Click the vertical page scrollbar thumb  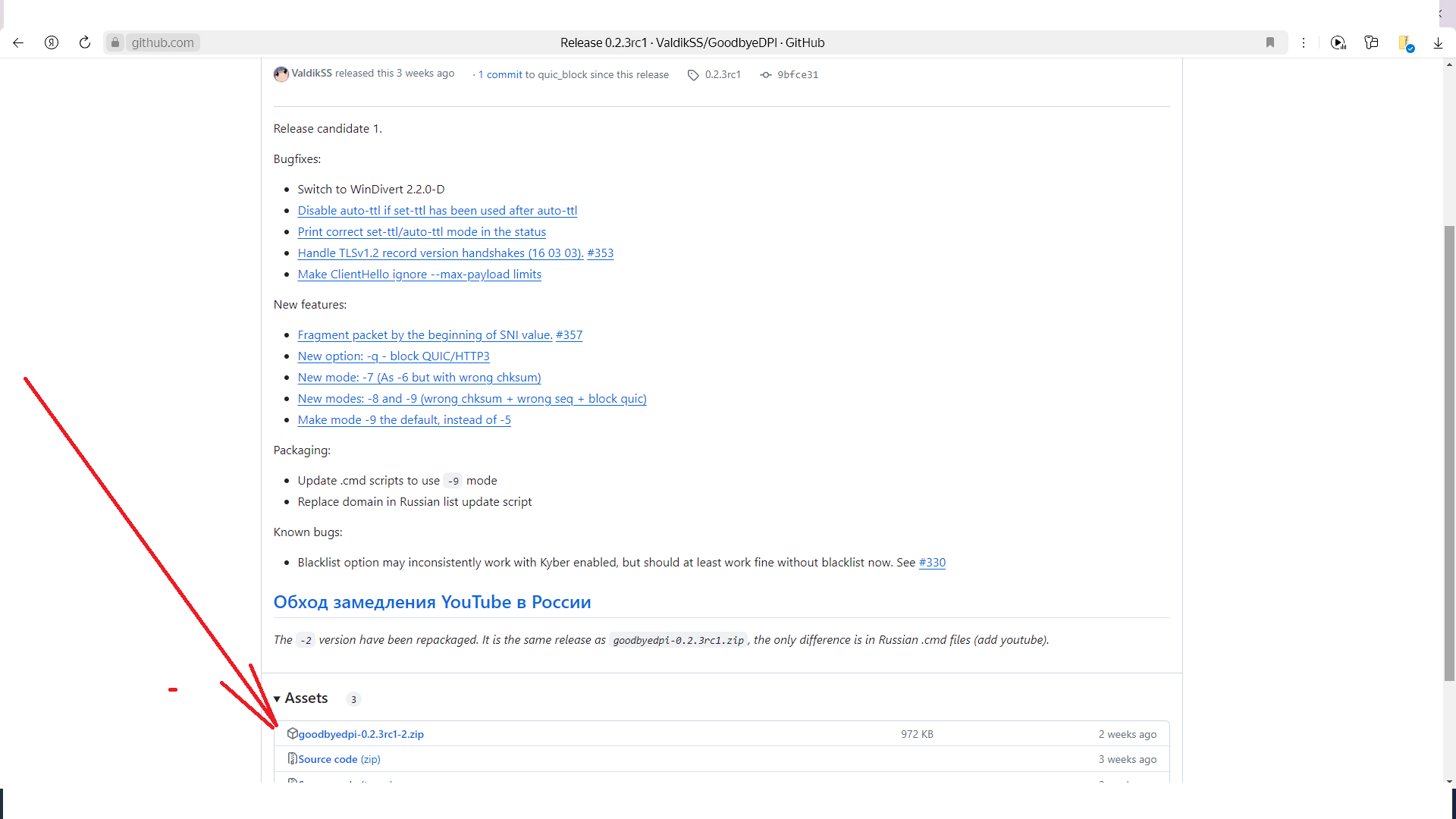tap(1449, 453)
